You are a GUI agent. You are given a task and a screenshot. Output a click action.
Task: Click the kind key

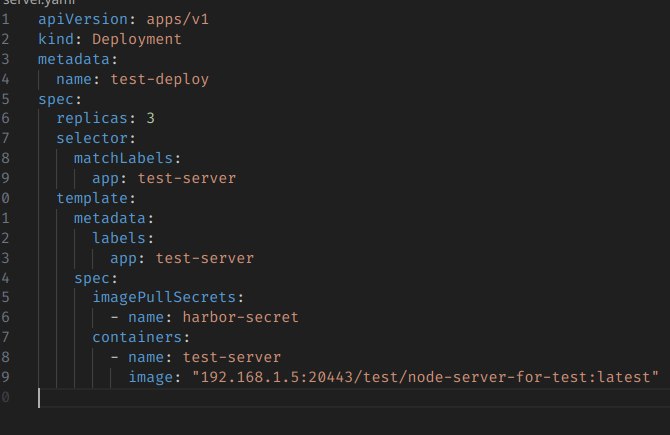point(56,39)
